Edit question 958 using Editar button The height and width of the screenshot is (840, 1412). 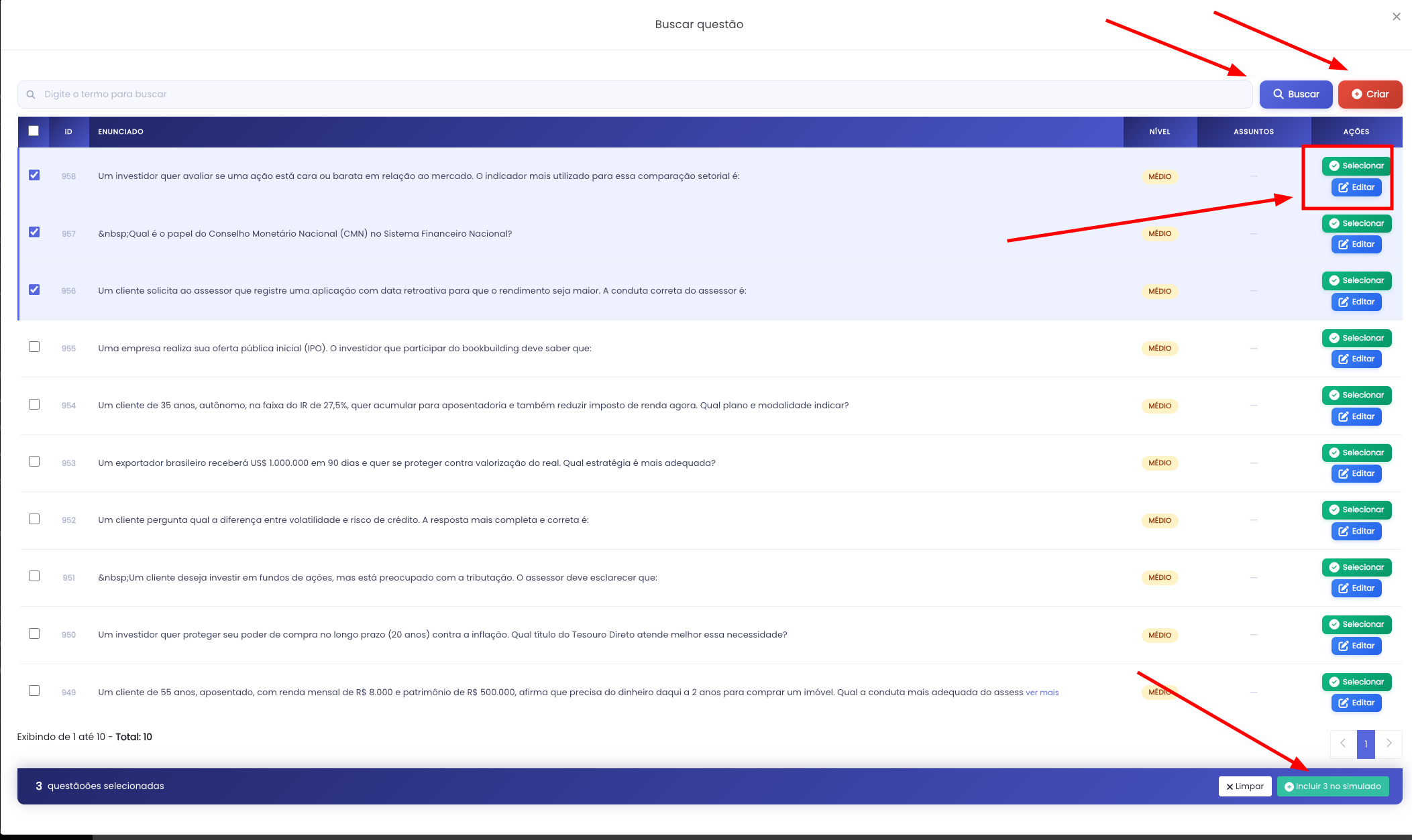point(1356,187)
